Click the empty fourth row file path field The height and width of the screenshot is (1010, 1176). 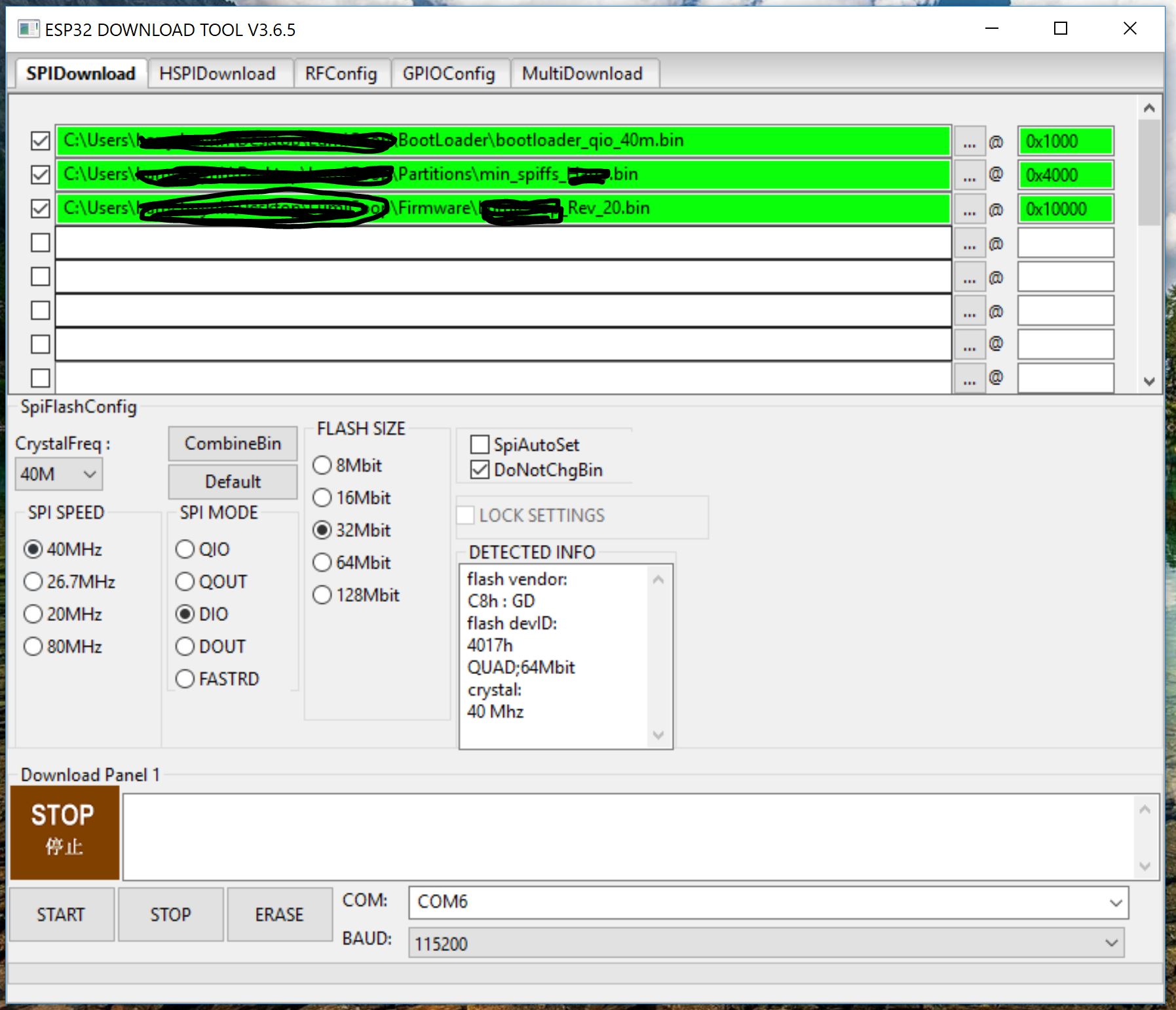(503, 243)
